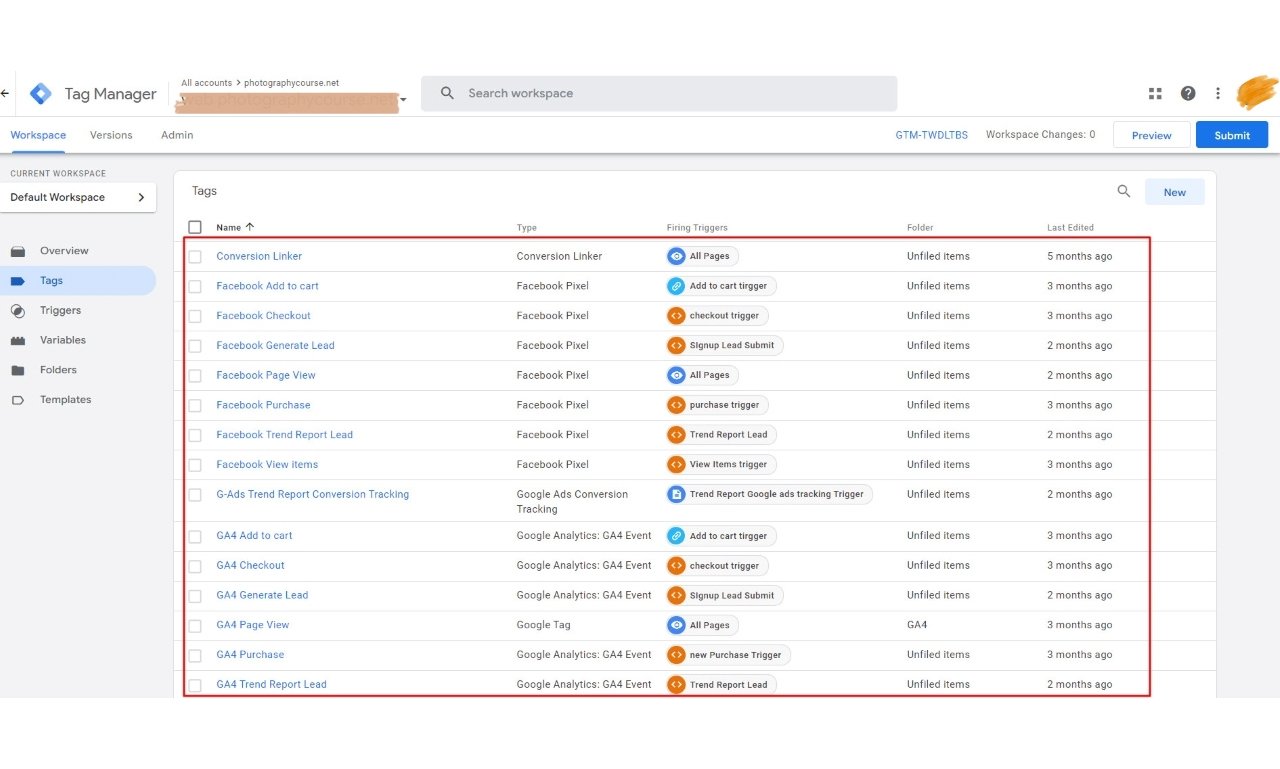Switch to the Versions tab
Screen dimensions: 1280x769
[111, 135]
